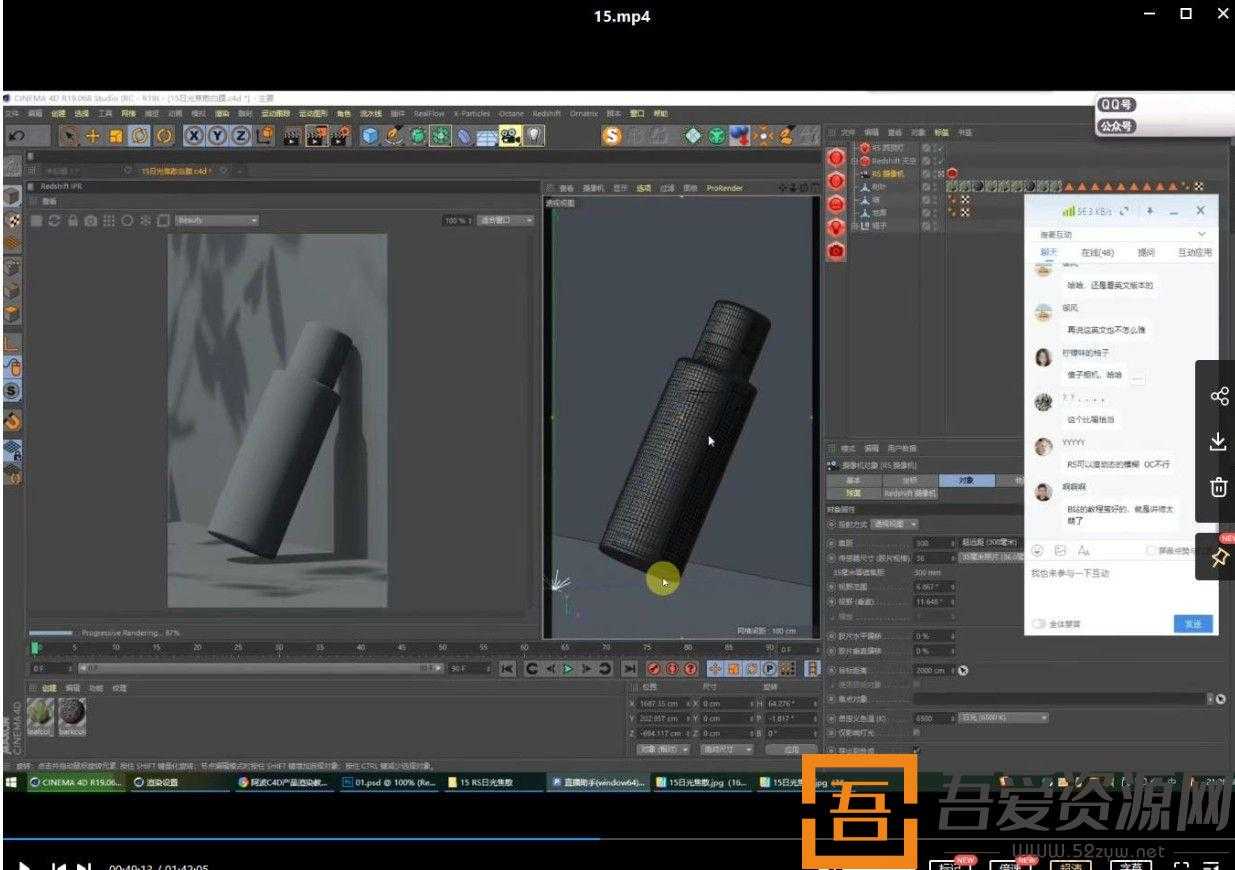This screenshot has width=1235, height=870.
Task: Click the clapperboard icon to render the view
Action: click(292, 137)
